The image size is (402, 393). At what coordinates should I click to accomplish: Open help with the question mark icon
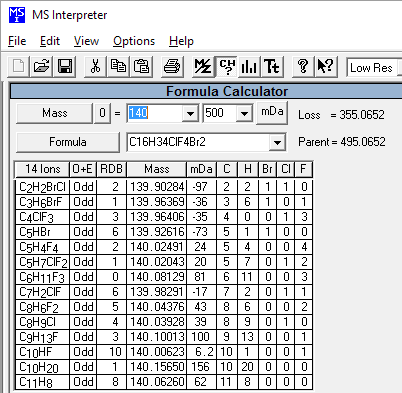pyautogui.click(x=303, y=66)
